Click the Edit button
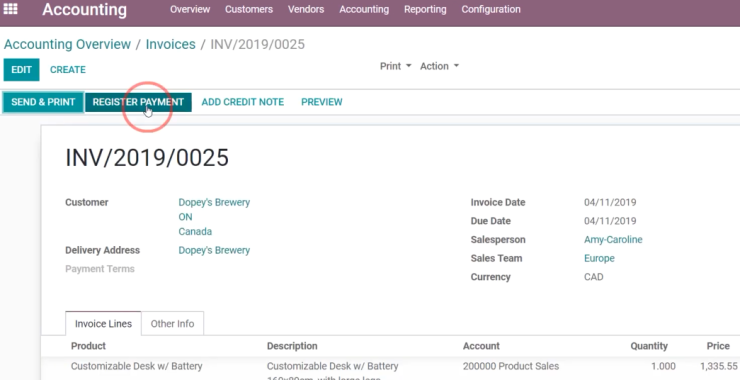The height and width of the screenshot is (380, 740). pyautogui.click(x=21, y=70)
